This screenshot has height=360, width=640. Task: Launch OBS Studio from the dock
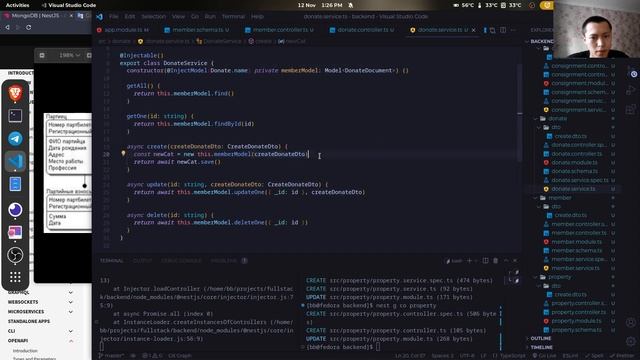(x=15, y=255)
